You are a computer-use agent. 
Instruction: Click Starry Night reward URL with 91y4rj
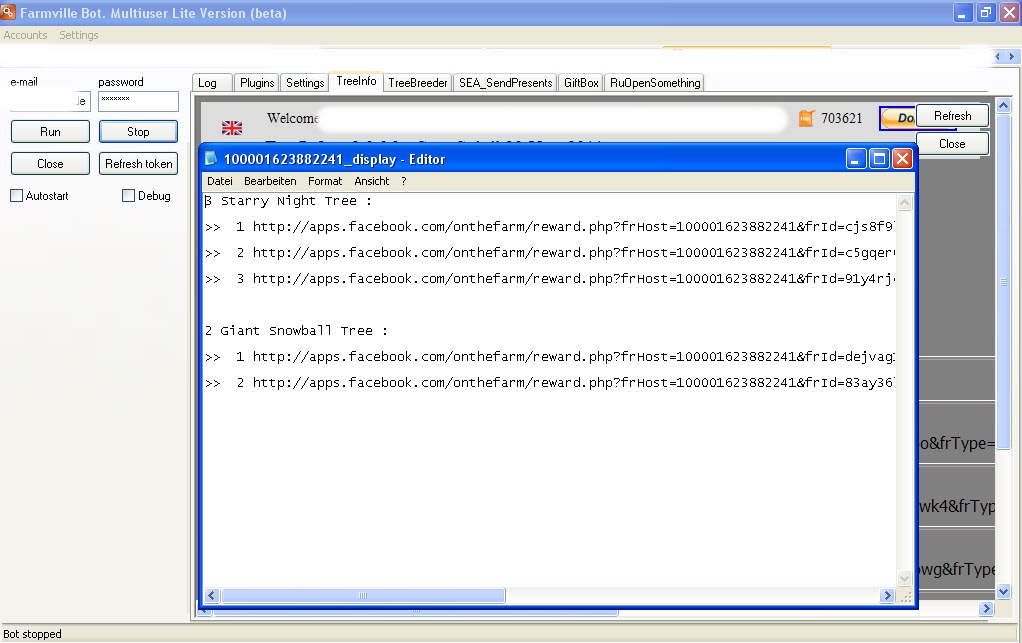pyautogui.click(x=574, y=279)
